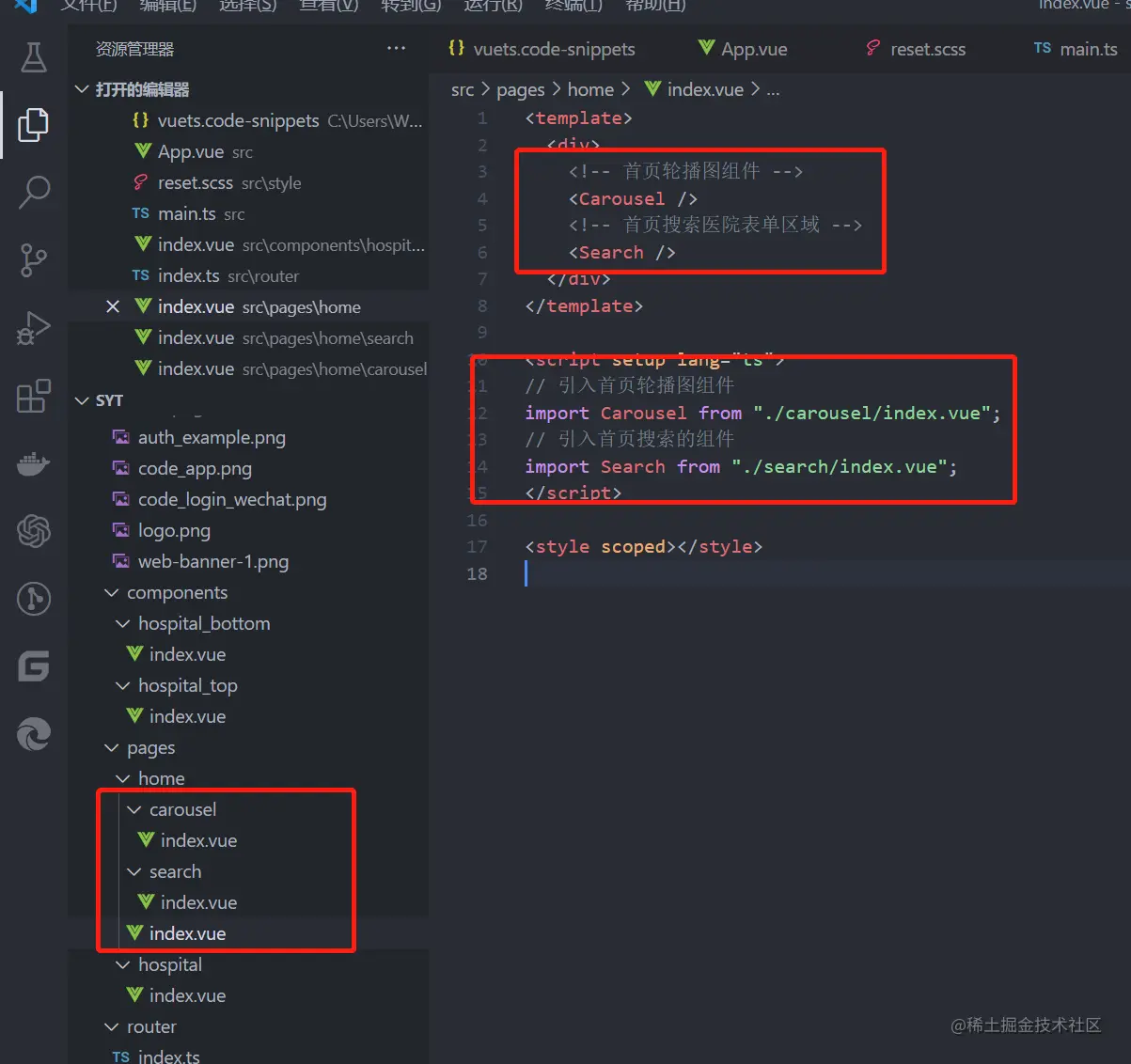Switch to reset.scss editor tab
Screen dimensions: 1131x1064
click(x=917, y=49)
